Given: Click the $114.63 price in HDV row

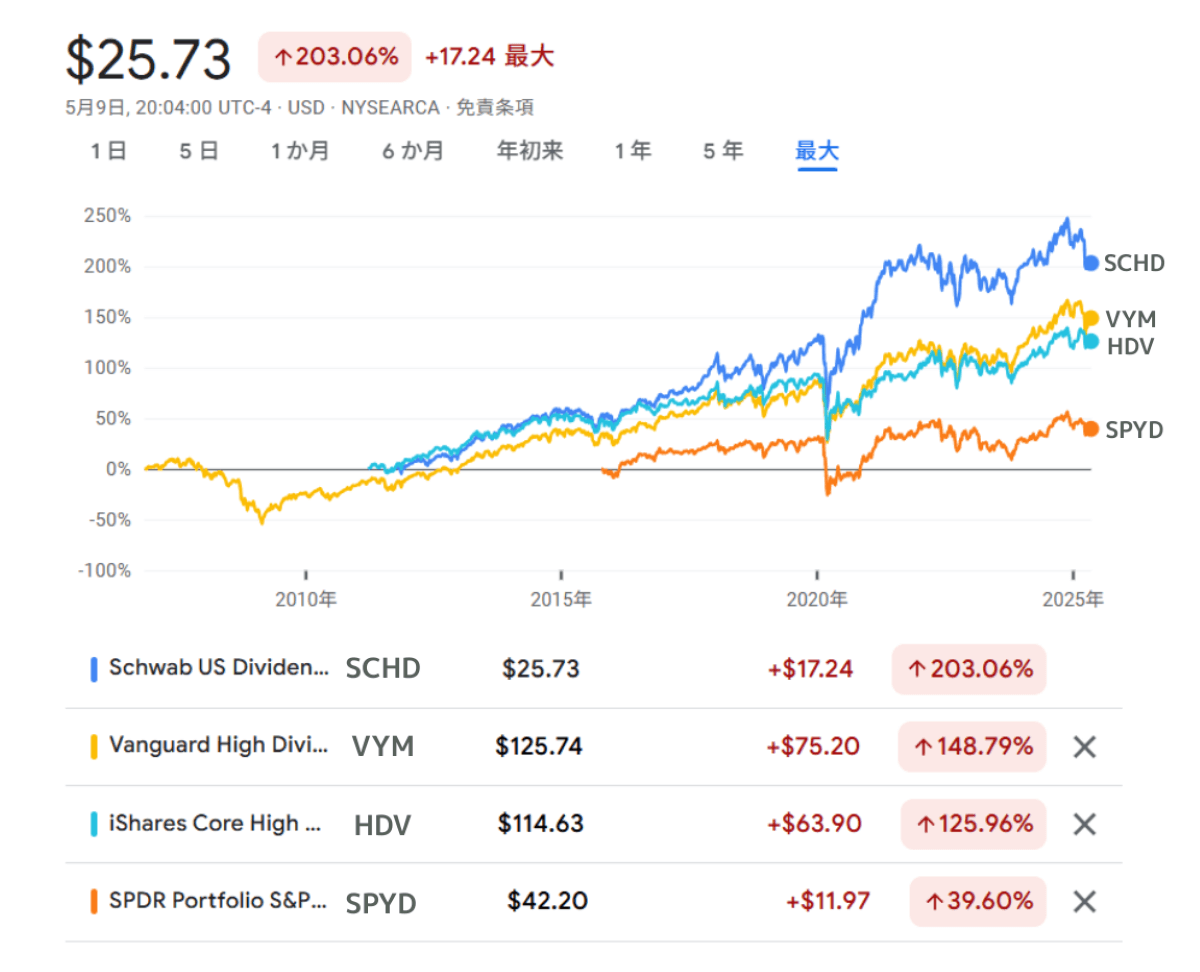Looking at the screenshot, I should [541, 824].
